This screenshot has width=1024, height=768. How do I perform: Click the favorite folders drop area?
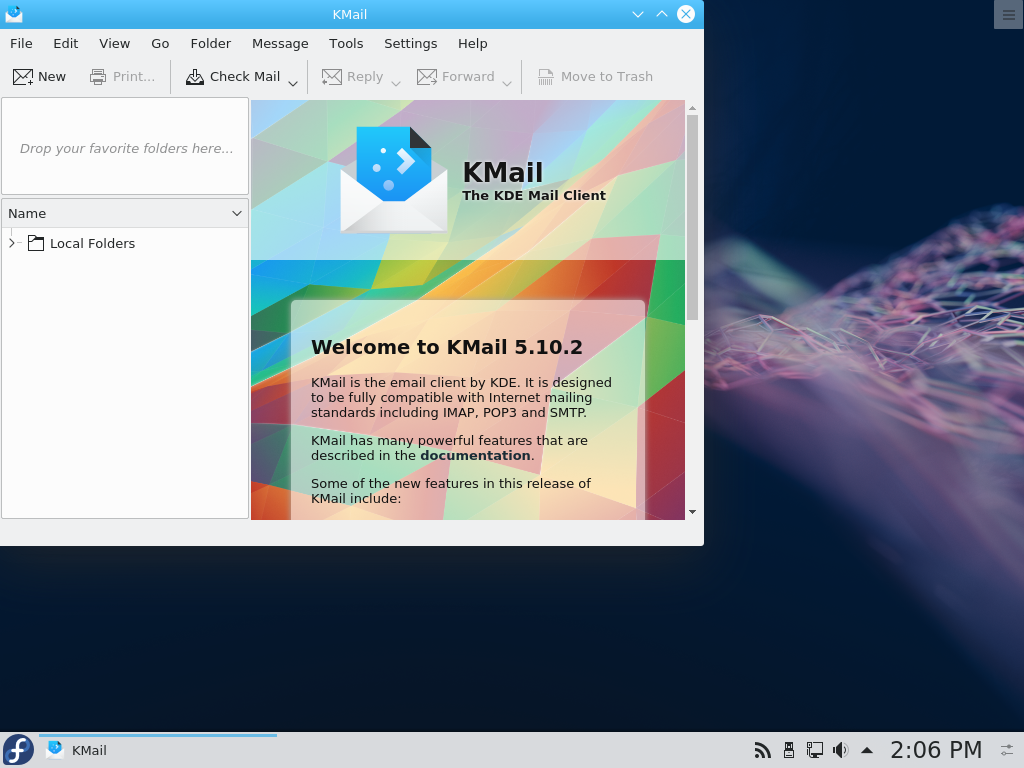coord(125,146)
